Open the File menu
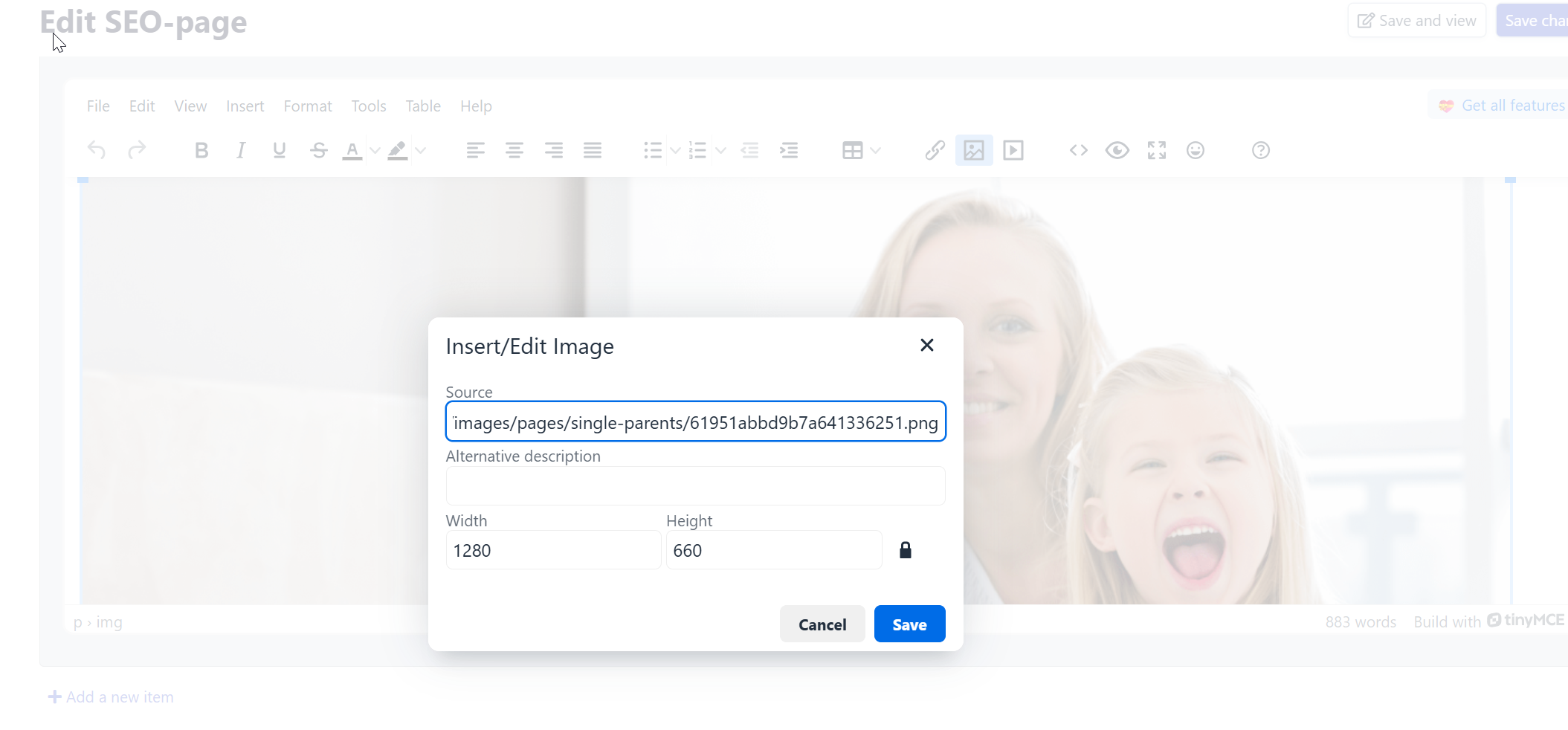1568x730 pixels. pos(98,106)
